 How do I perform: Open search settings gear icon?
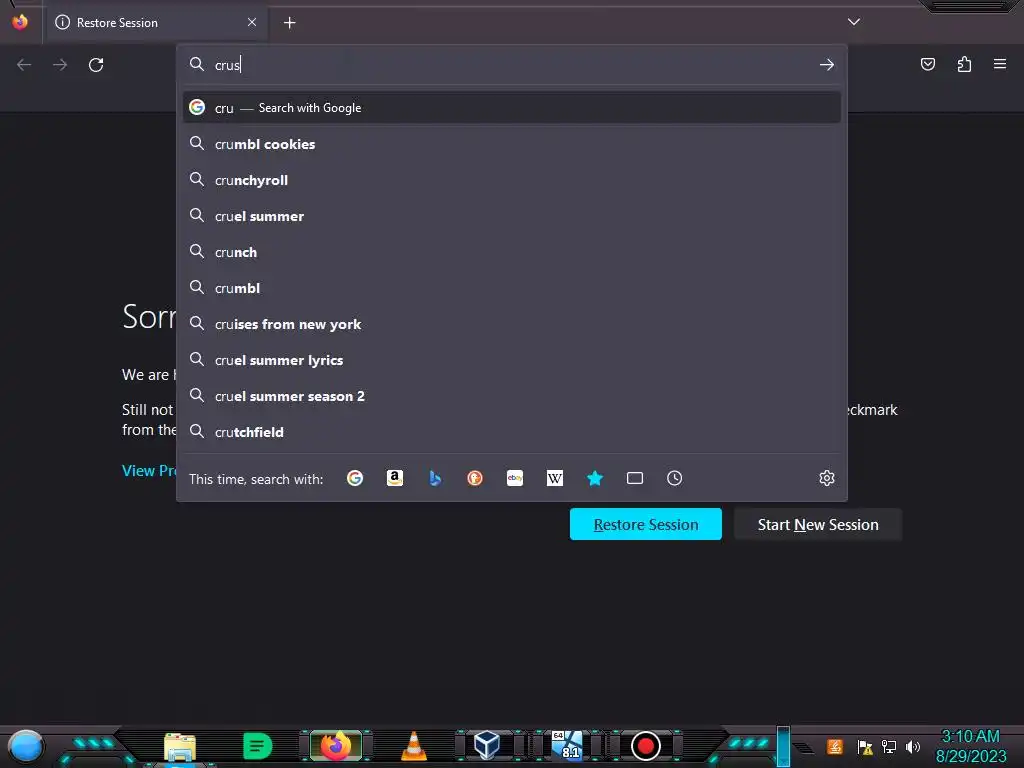tap(827, 478)
